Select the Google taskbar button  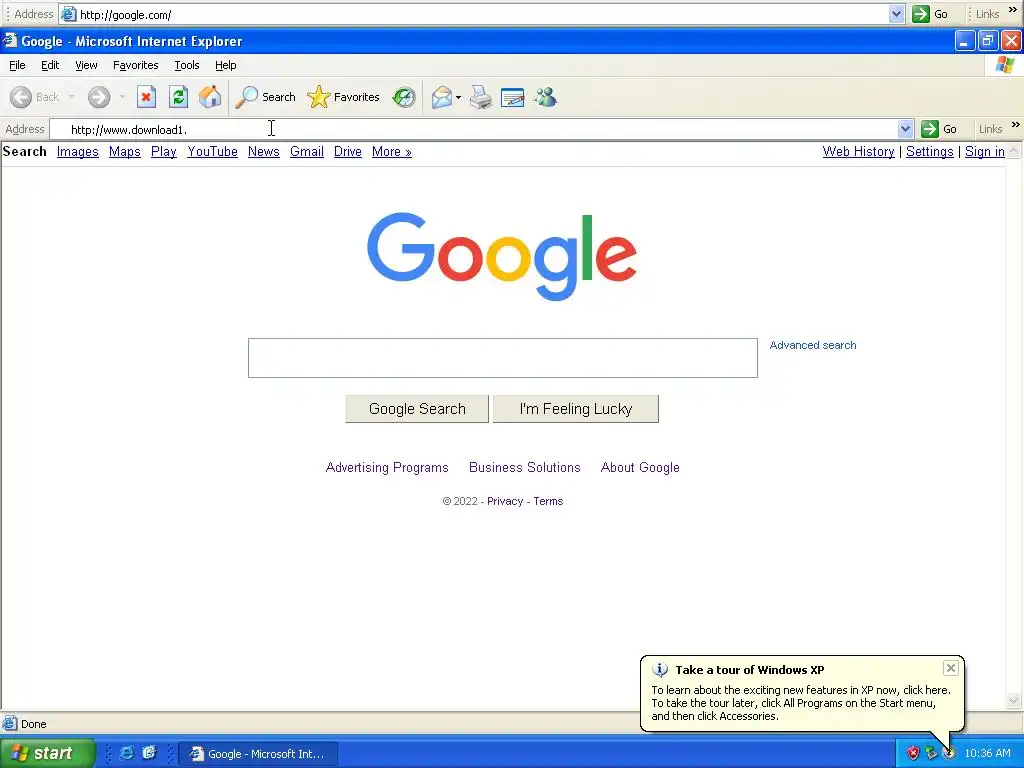click(x=258, y=754)
